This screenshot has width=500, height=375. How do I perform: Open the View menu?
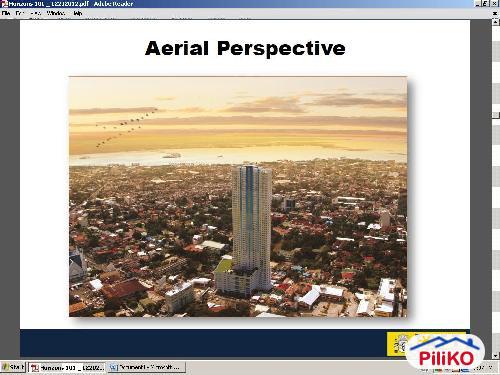coord(35,13)
